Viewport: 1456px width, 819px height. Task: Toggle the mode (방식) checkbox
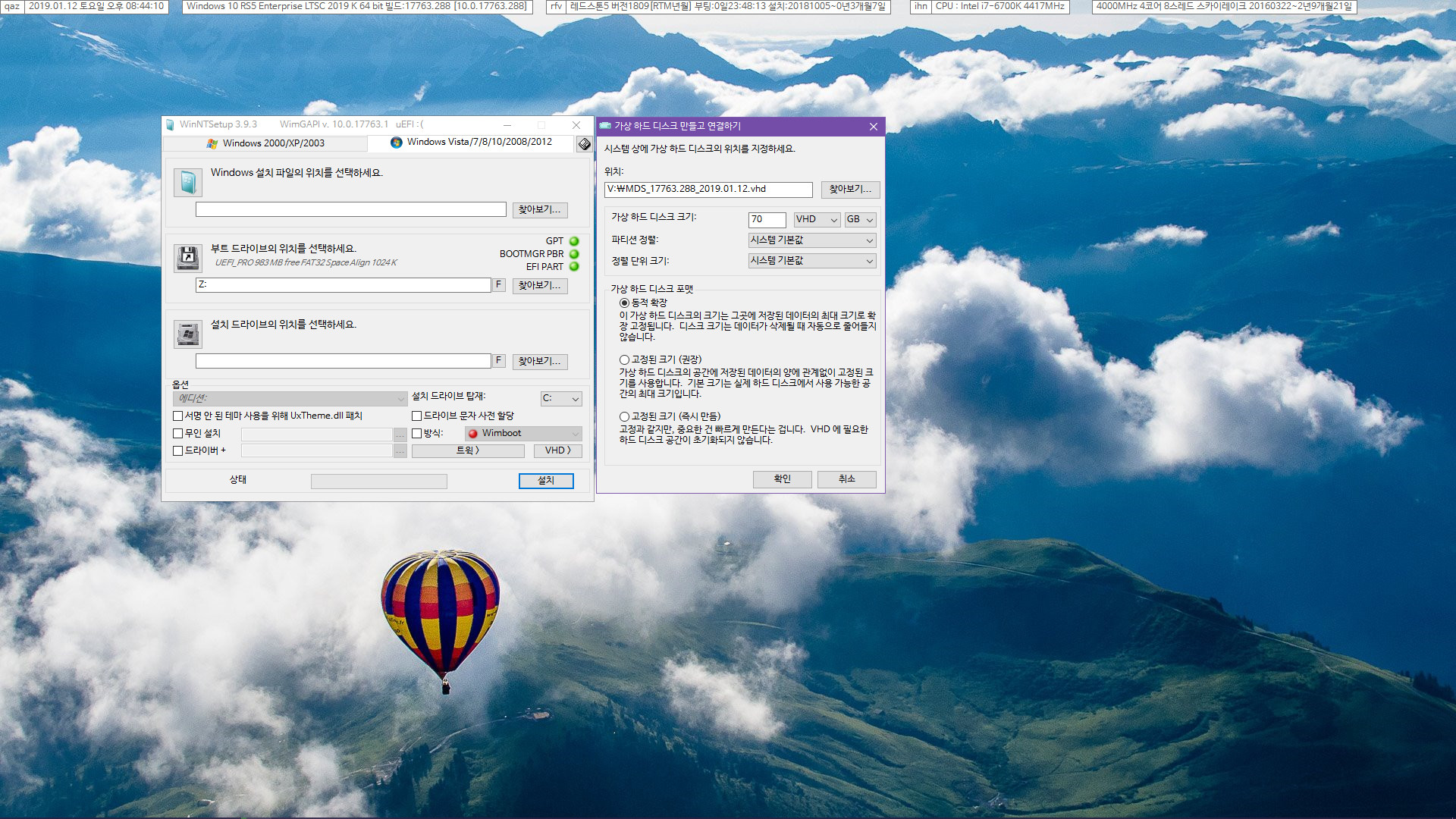(416, 434)
